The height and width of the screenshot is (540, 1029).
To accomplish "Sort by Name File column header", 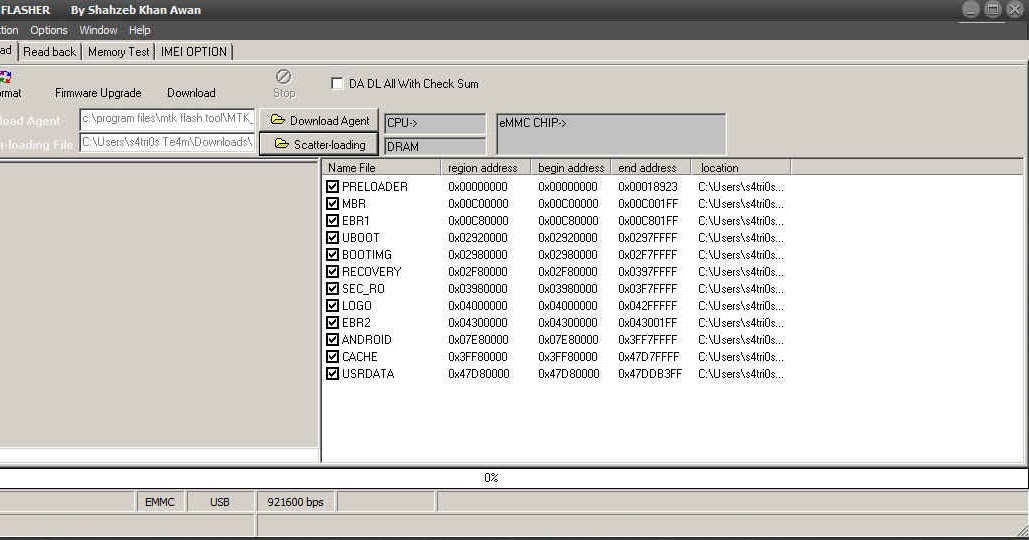I will pos(381,168).
